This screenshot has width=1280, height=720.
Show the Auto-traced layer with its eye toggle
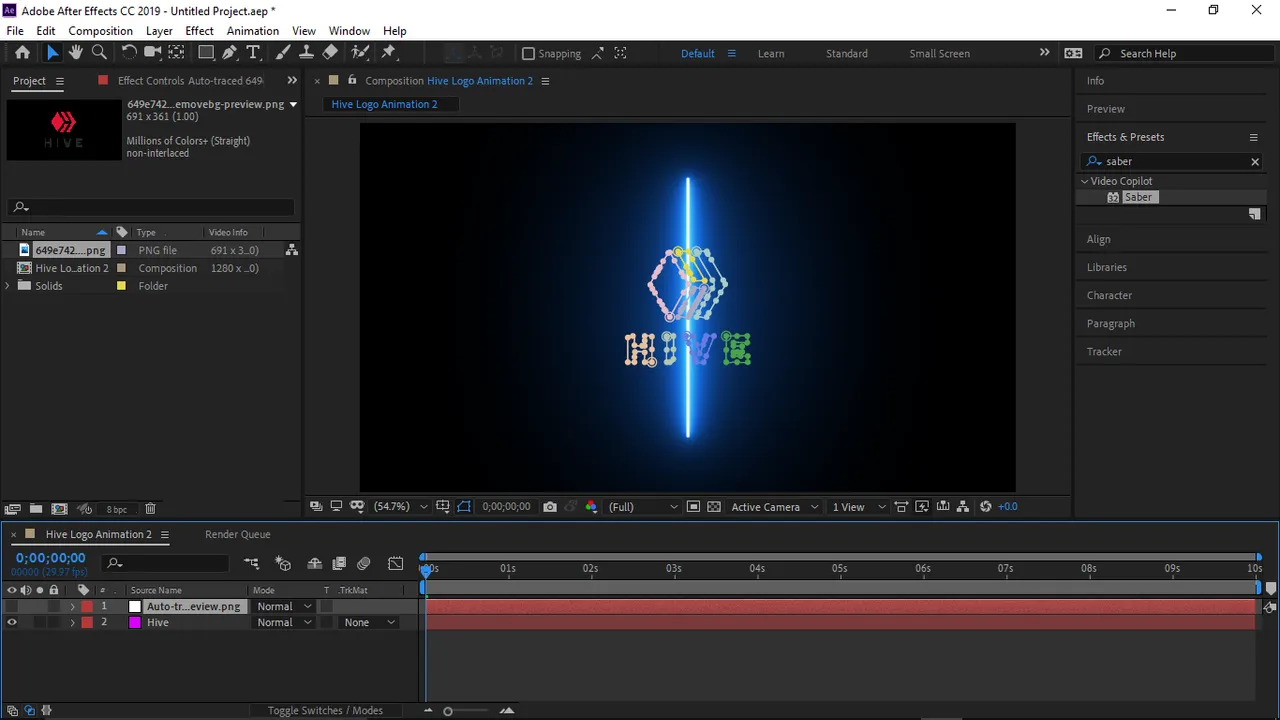[12, 606]
